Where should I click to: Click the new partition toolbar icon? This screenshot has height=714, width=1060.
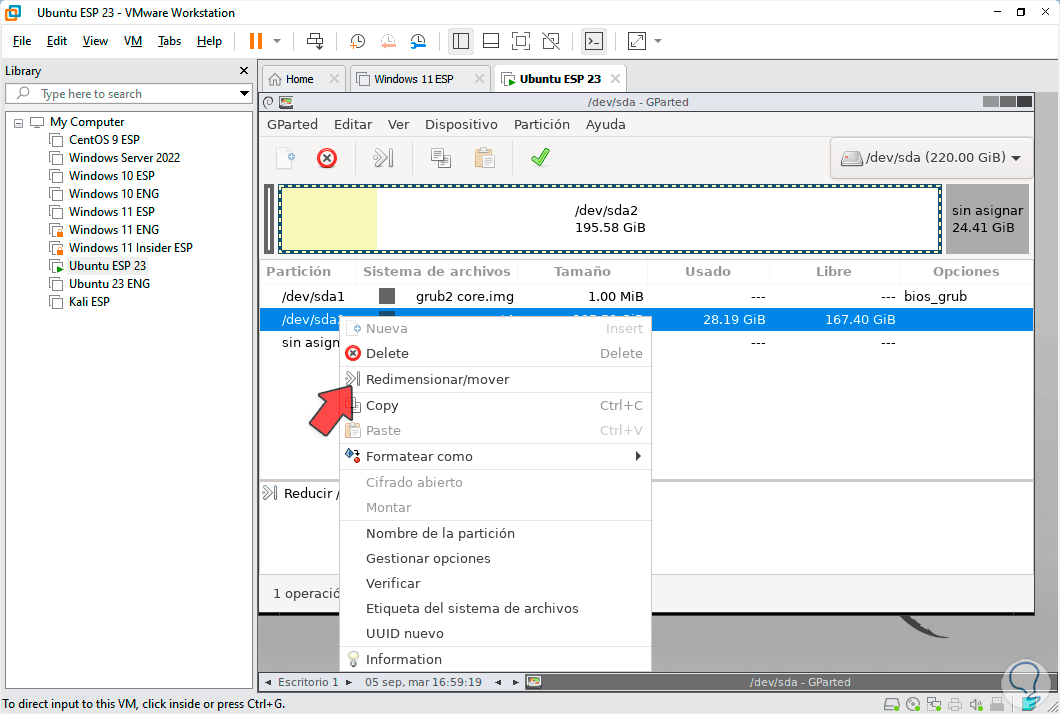click(286, 158)
